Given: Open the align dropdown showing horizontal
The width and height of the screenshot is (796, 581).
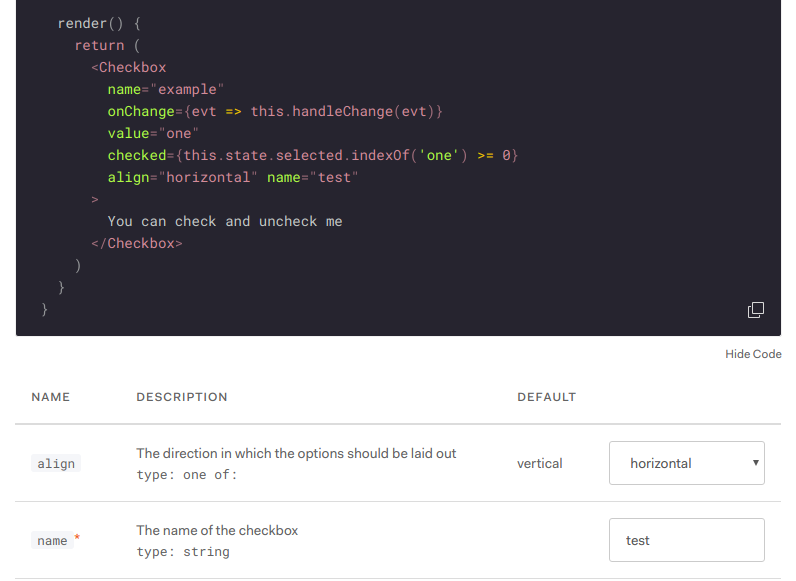Looking at the screenshot, I should 686,463.
